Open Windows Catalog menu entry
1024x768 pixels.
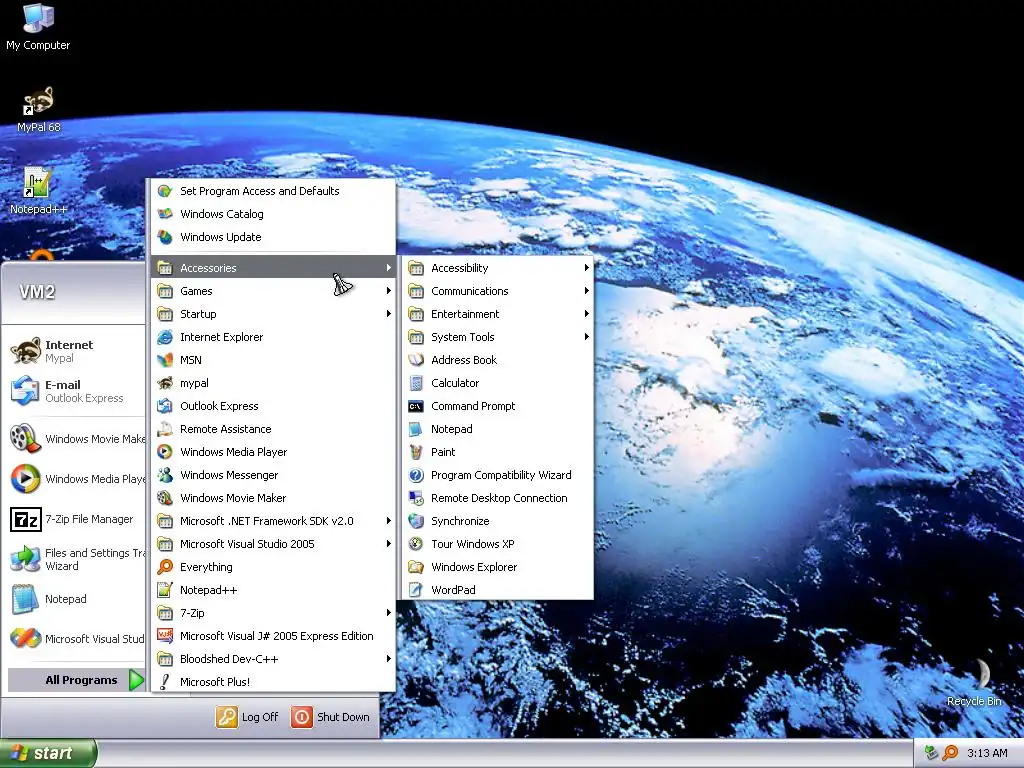point(274,214)
